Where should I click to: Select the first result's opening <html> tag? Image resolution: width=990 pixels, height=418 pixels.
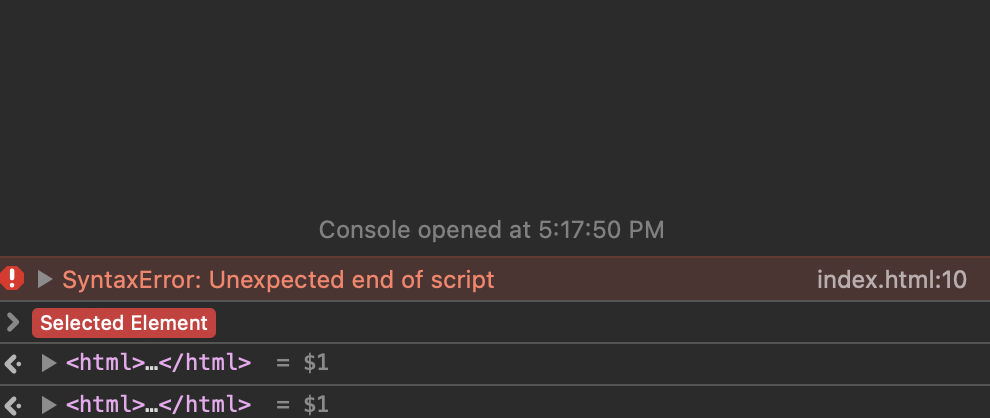point(105,363)
